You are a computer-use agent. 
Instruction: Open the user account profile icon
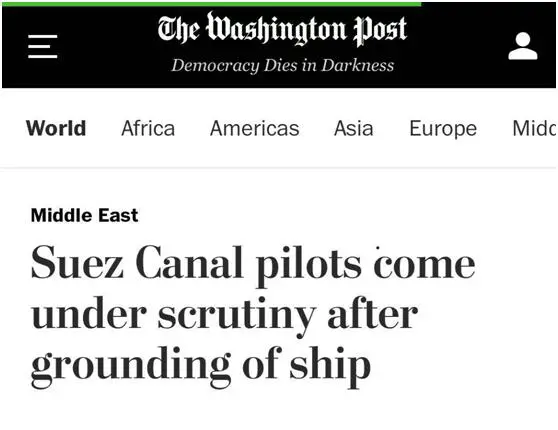[x=523, y=46]
